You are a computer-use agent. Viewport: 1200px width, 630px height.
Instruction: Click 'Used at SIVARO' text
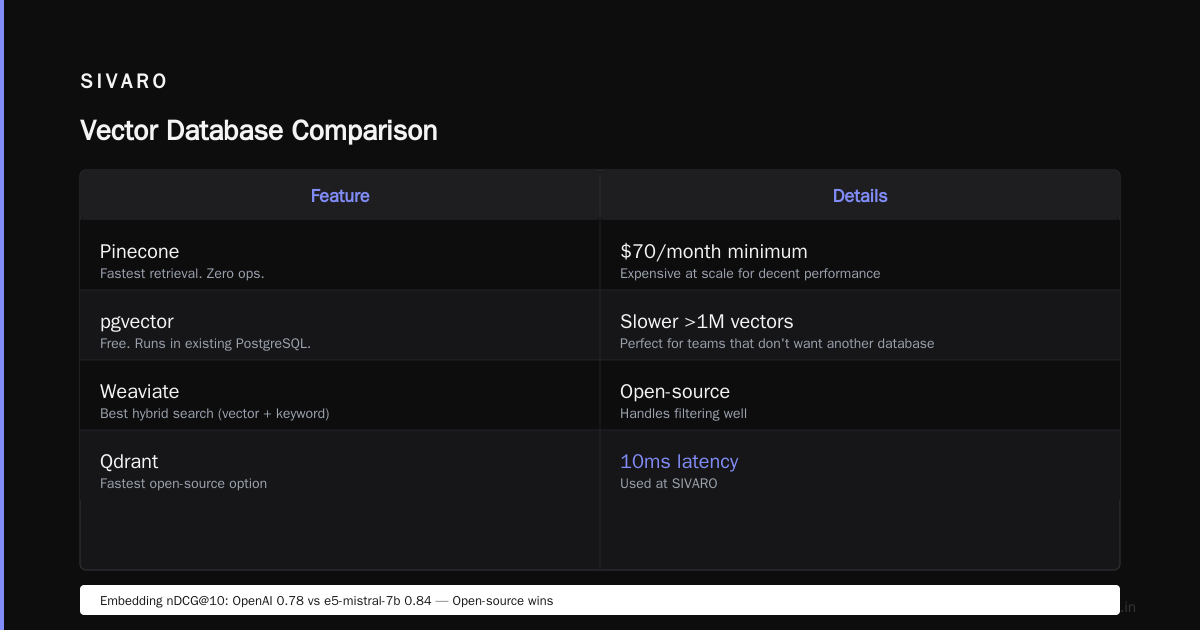tap(668, 483)
